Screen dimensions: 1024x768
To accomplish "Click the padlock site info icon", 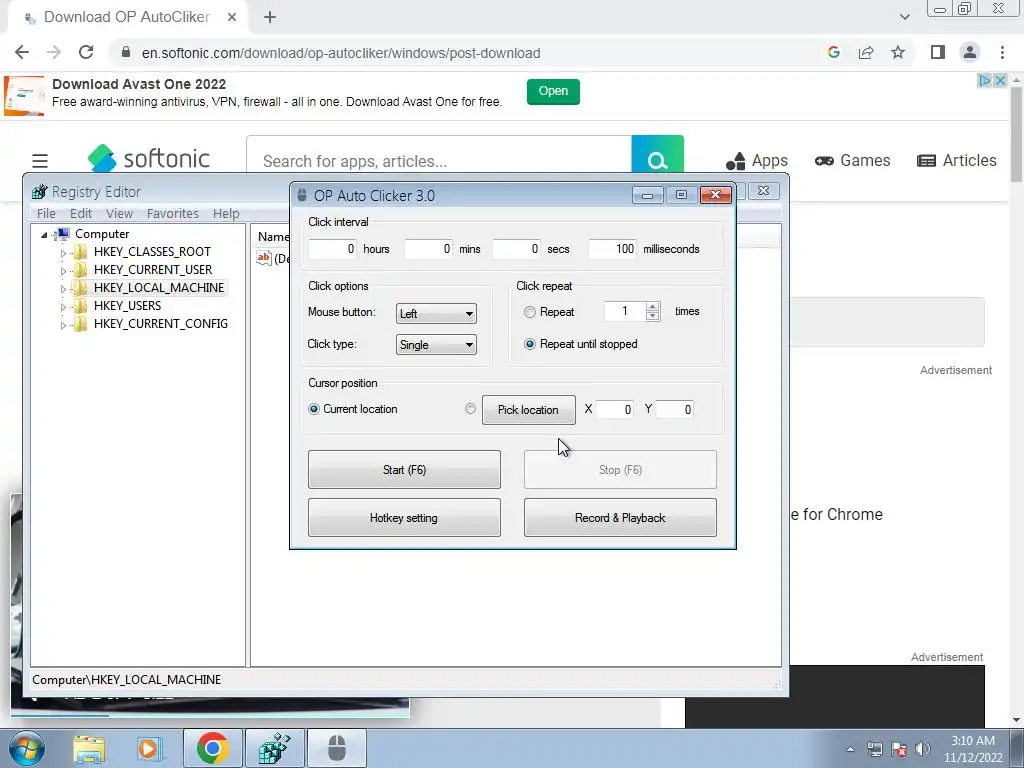I will point(126,53).
